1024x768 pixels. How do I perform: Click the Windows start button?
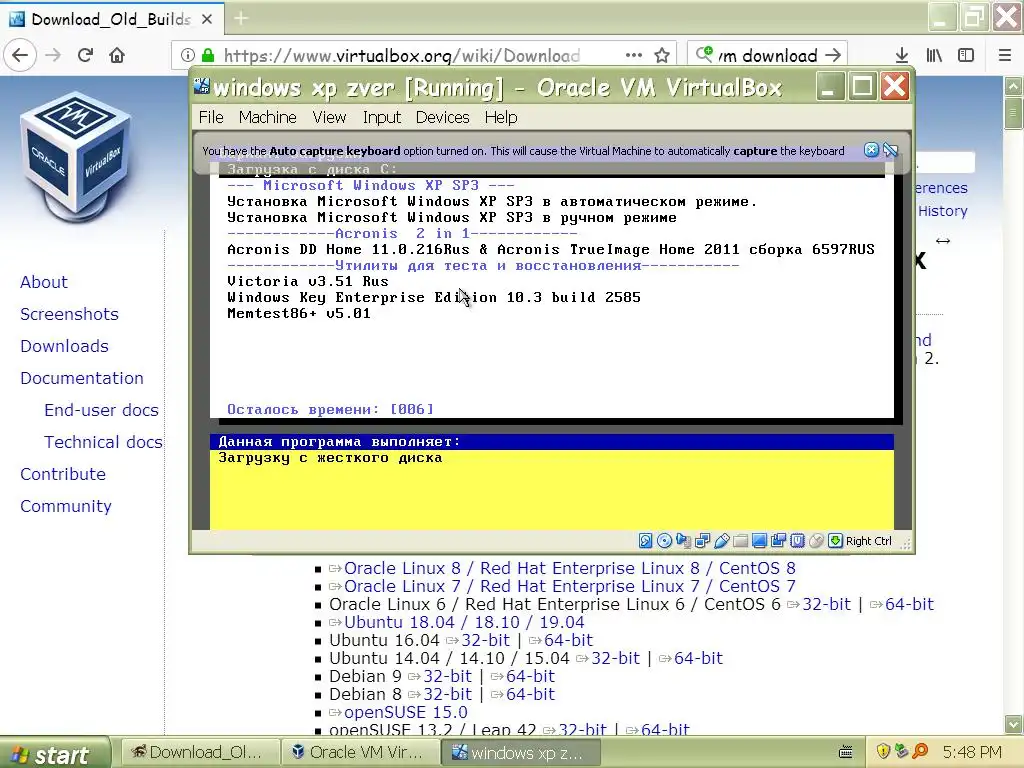[x=54, y=754]
